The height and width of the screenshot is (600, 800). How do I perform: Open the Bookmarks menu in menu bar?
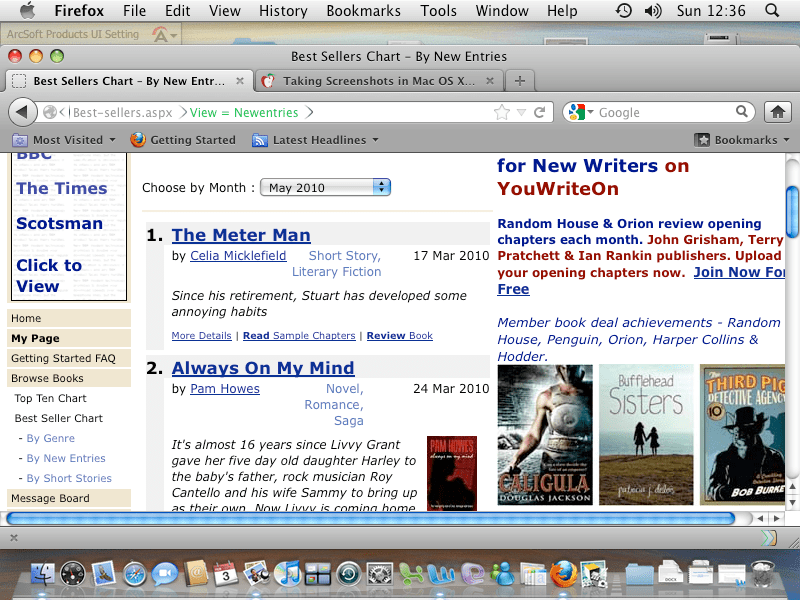[363, 11]
